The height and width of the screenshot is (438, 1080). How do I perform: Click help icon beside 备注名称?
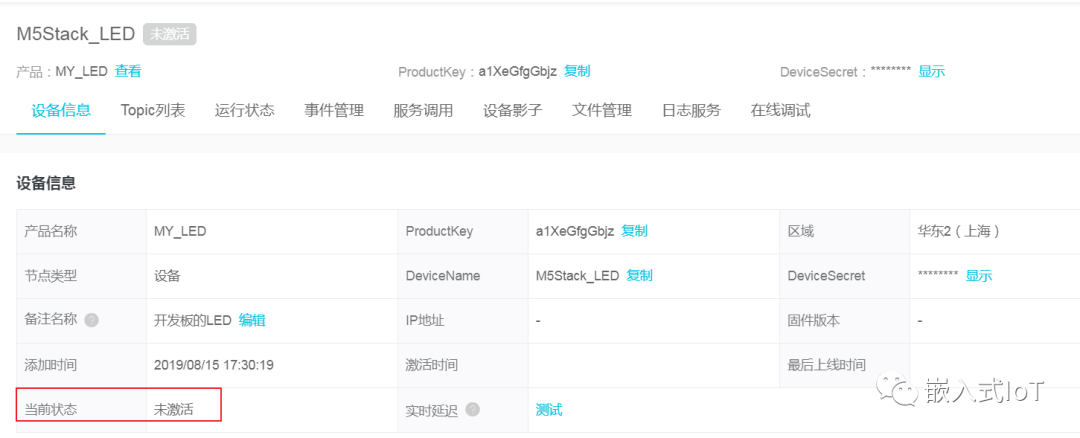tap(92, 321)
